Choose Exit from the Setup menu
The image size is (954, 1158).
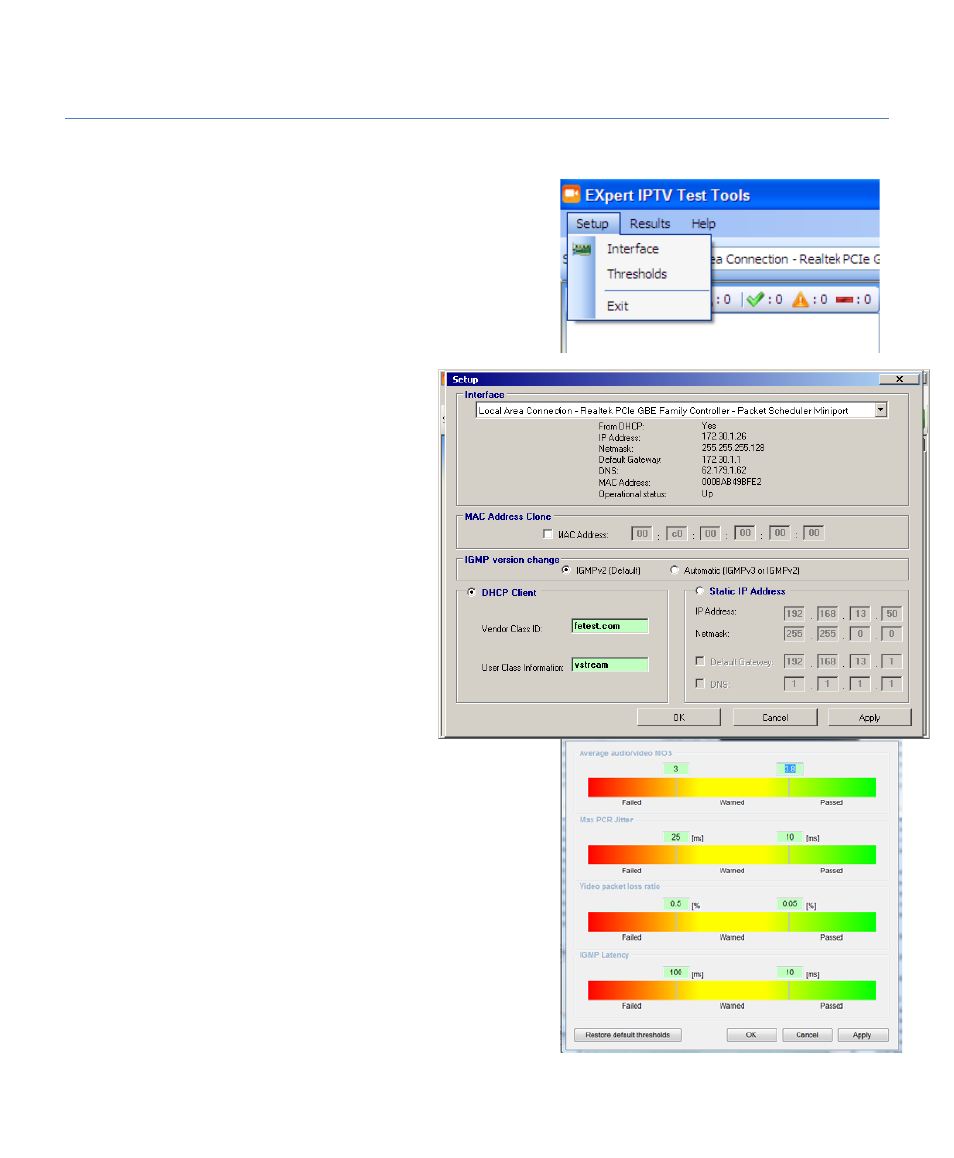point(617,306)
